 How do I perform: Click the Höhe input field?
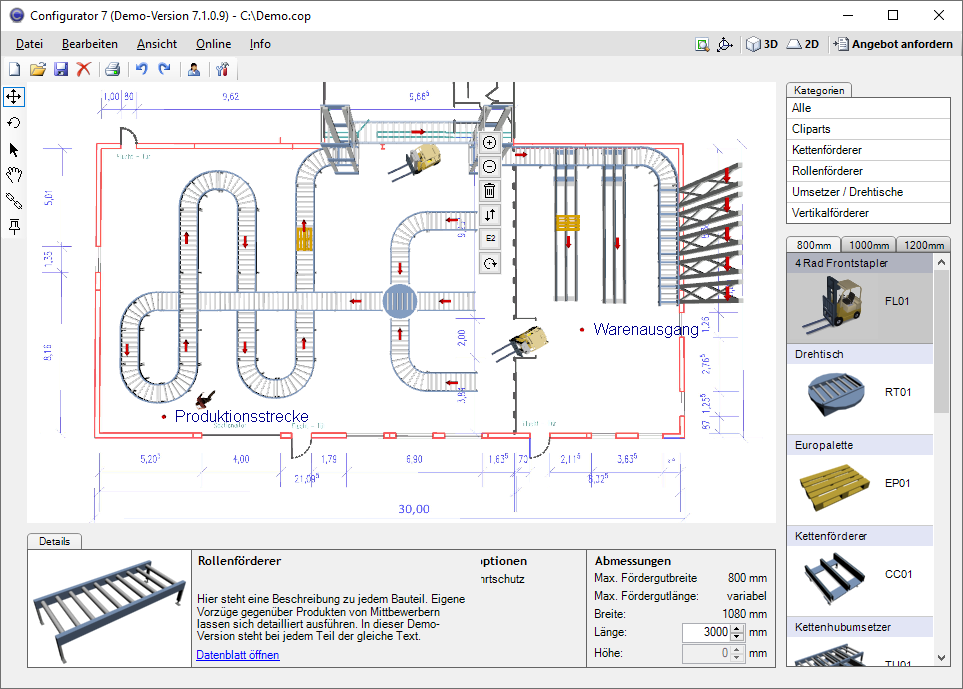[x=706, y=653]
